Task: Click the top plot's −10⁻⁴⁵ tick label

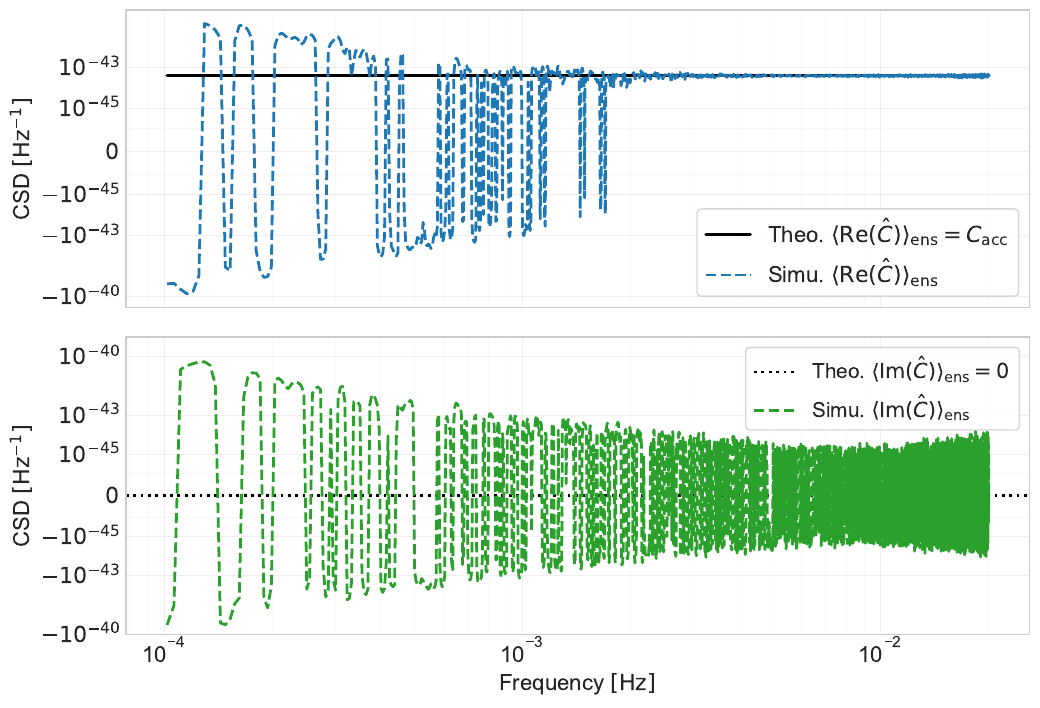Action: pyautogui.click(x=81, y=194)
